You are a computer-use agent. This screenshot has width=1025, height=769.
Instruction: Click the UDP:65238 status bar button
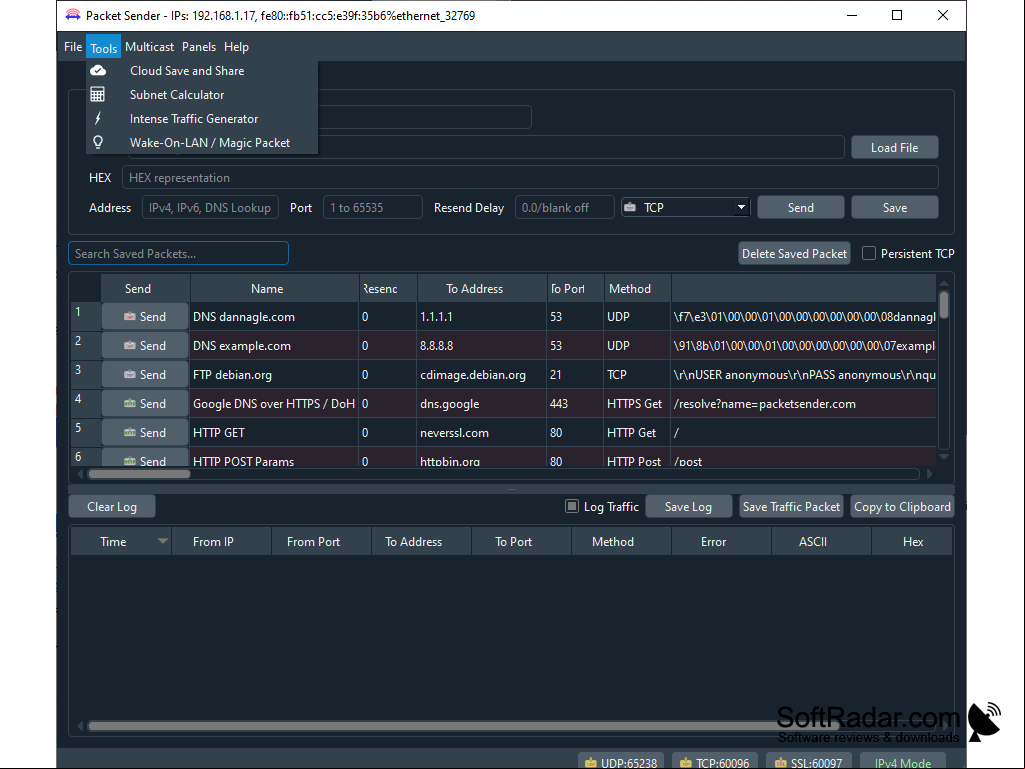621,761
